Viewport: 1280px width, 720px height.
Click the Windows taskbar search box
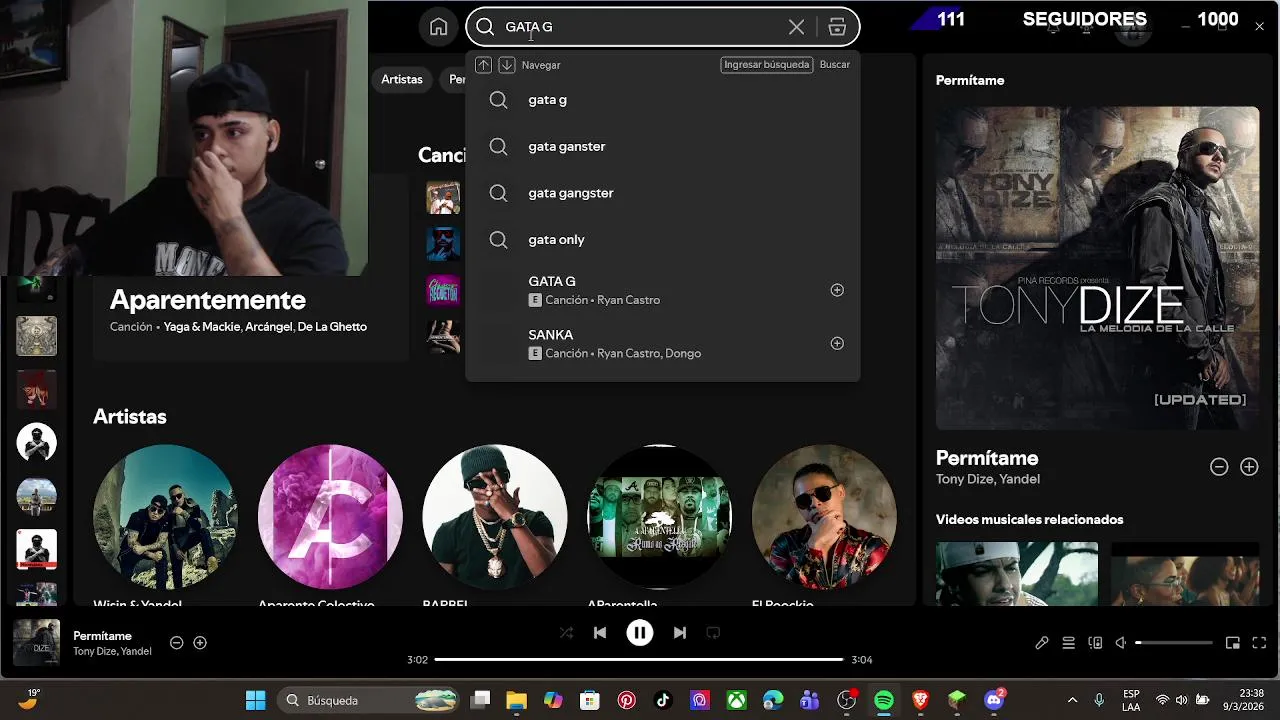pyautogui.click(x=368, y=700)
